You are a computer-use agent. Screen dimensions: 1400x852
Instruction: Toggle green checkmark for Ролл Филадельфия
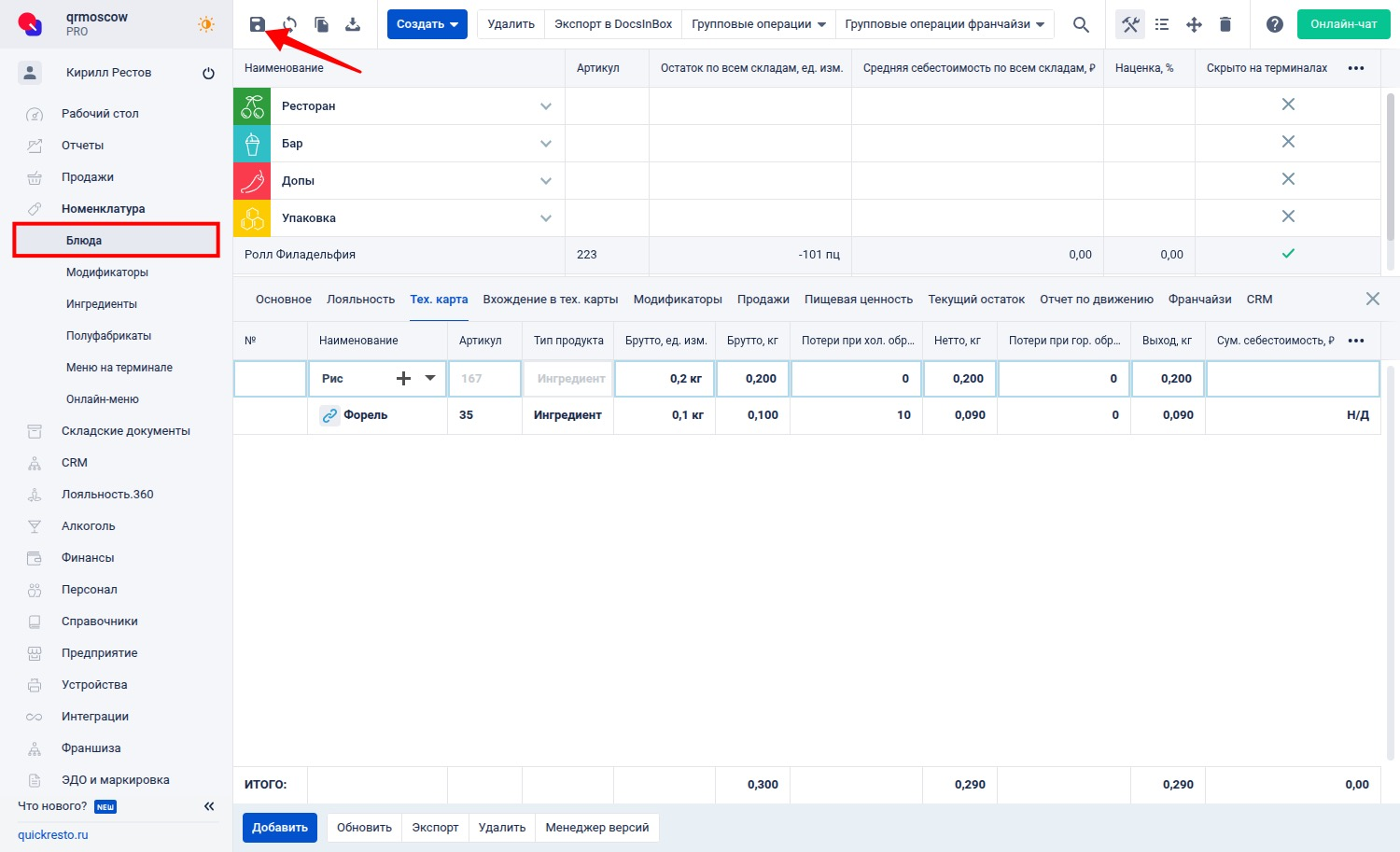[1288, 254]
